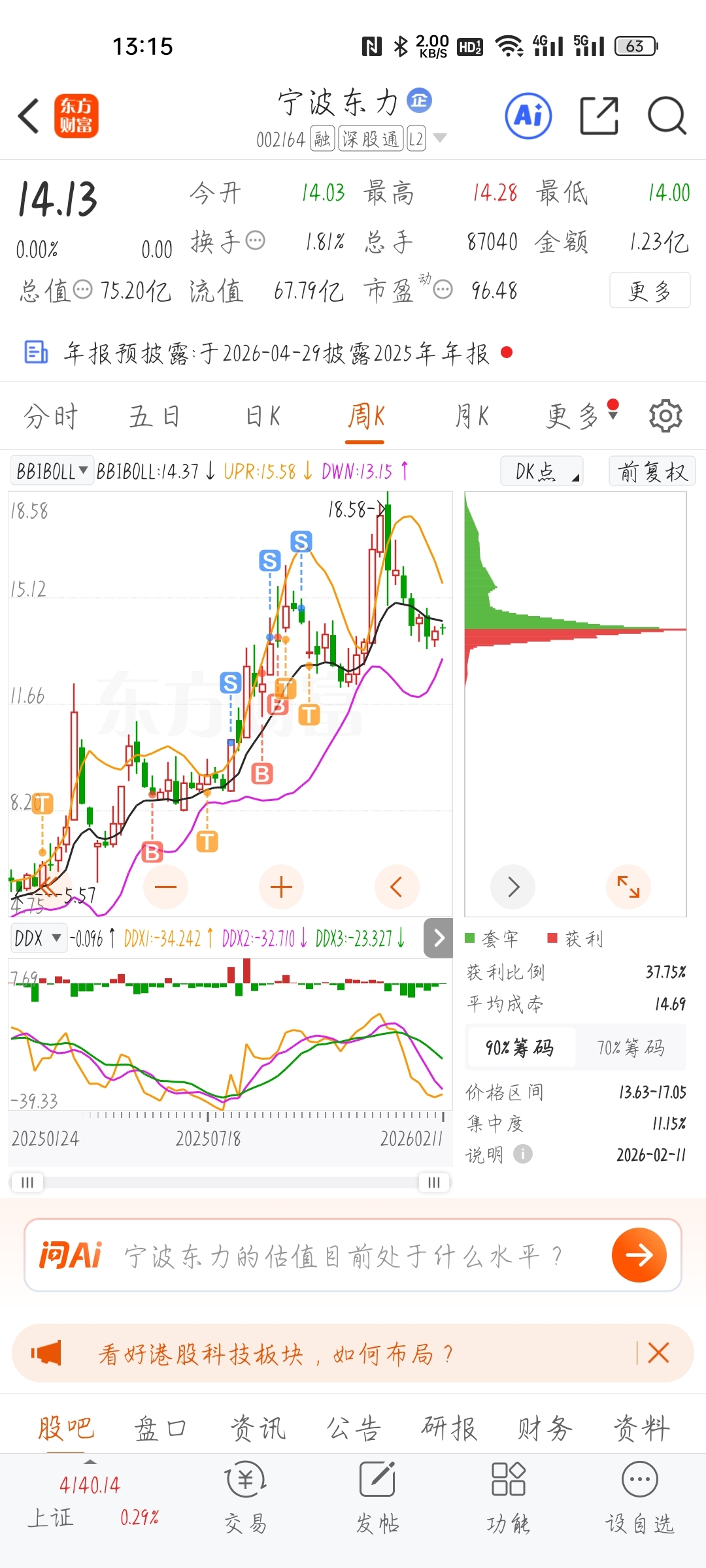Expand 更多 chart period menu
This screenshot has height=1568, width=706.
(x=582, y=416)
